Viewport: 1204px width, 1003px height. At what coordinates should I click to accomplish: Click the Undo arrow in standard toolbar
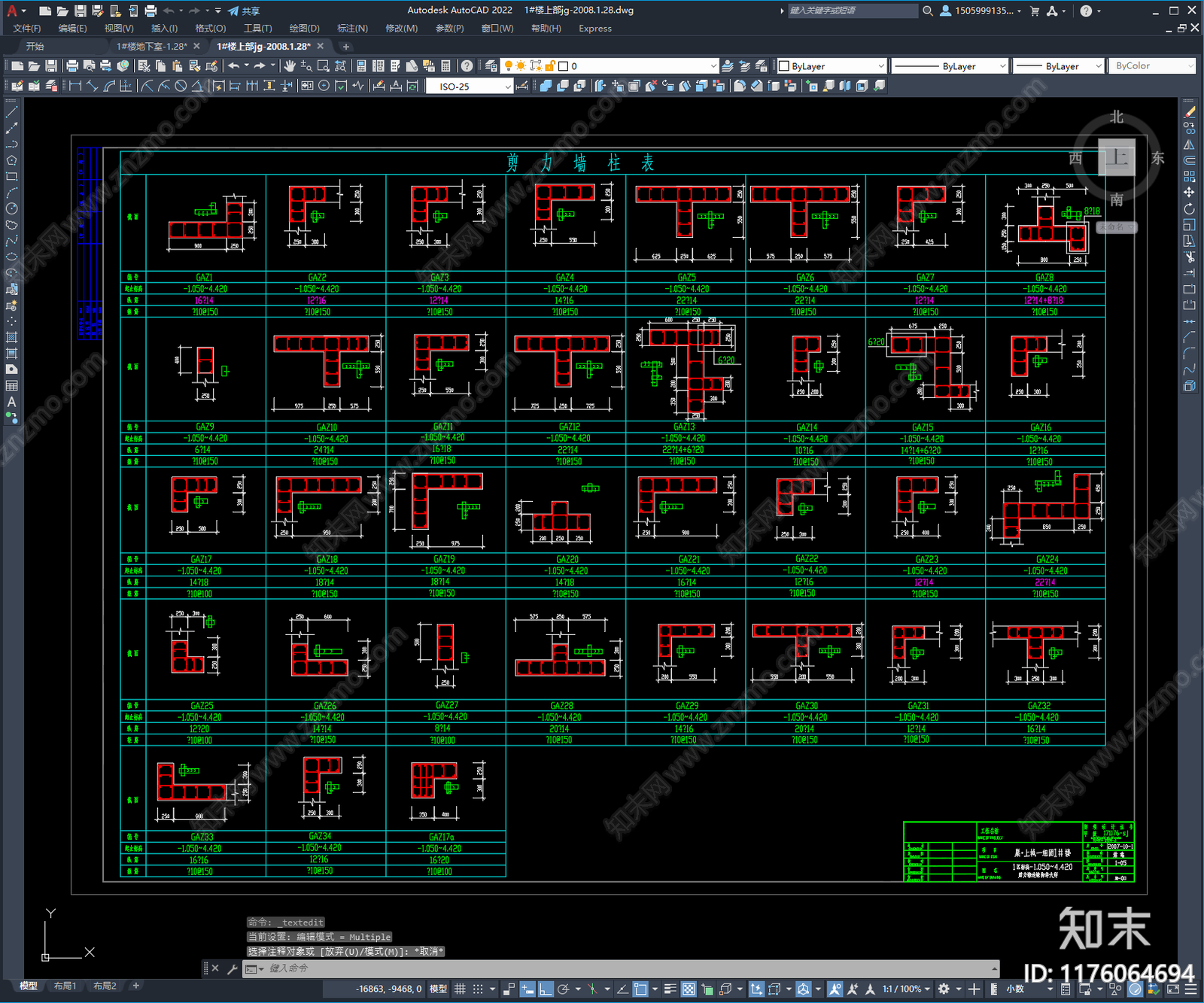coord(234,66)
